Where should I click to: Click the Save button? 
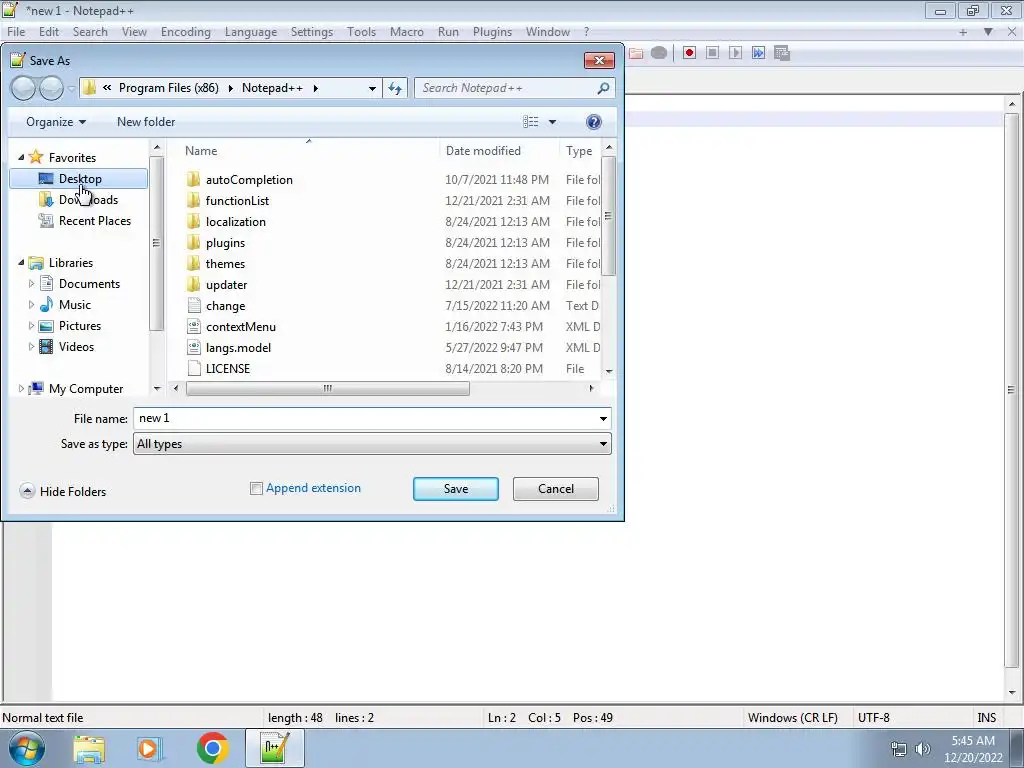(456, 488)
